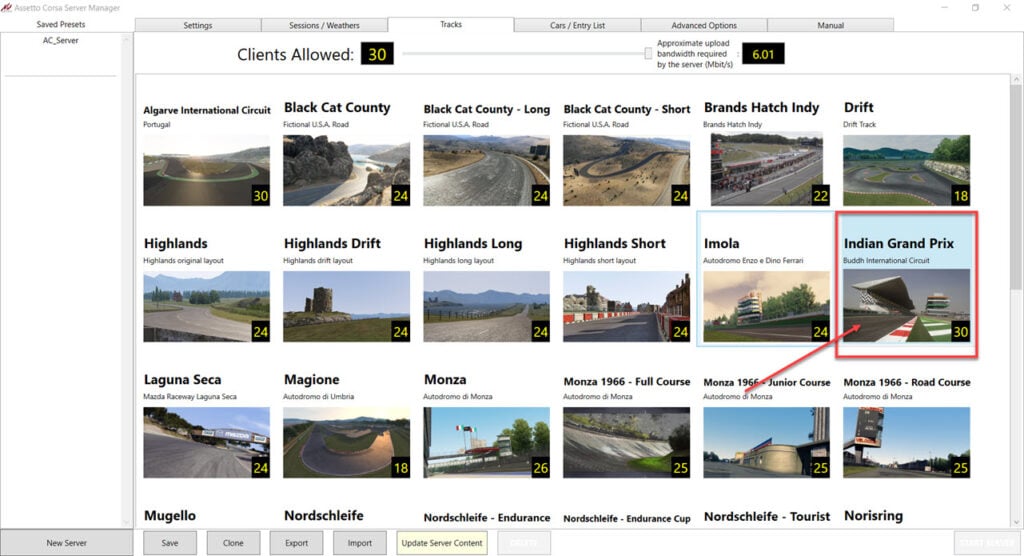Select the Algarve International Circuit thumbnail

click(x=206, y=171)
